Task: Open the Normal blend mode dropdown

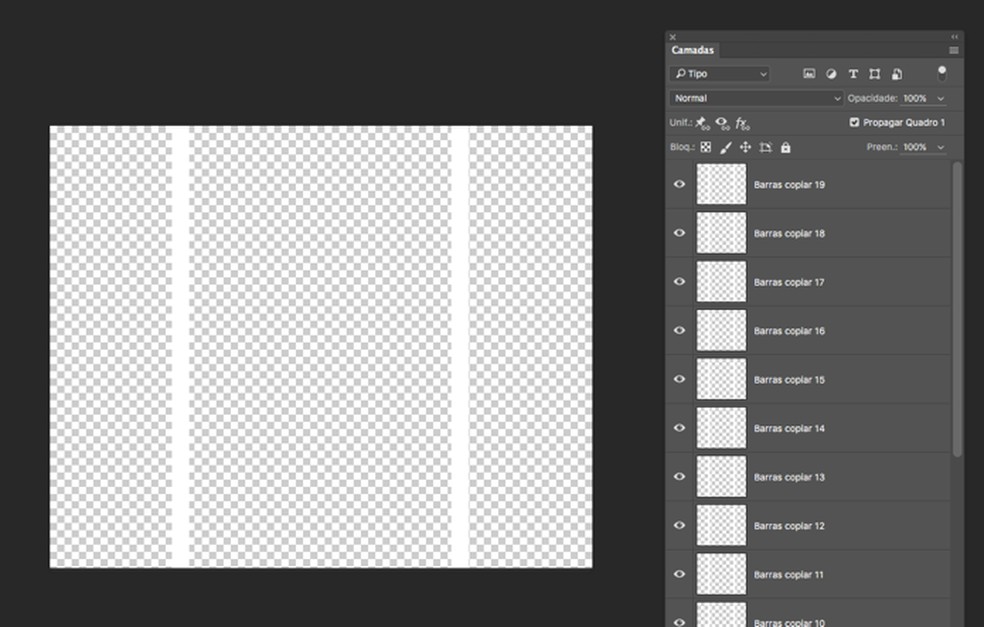Action: 756,99
